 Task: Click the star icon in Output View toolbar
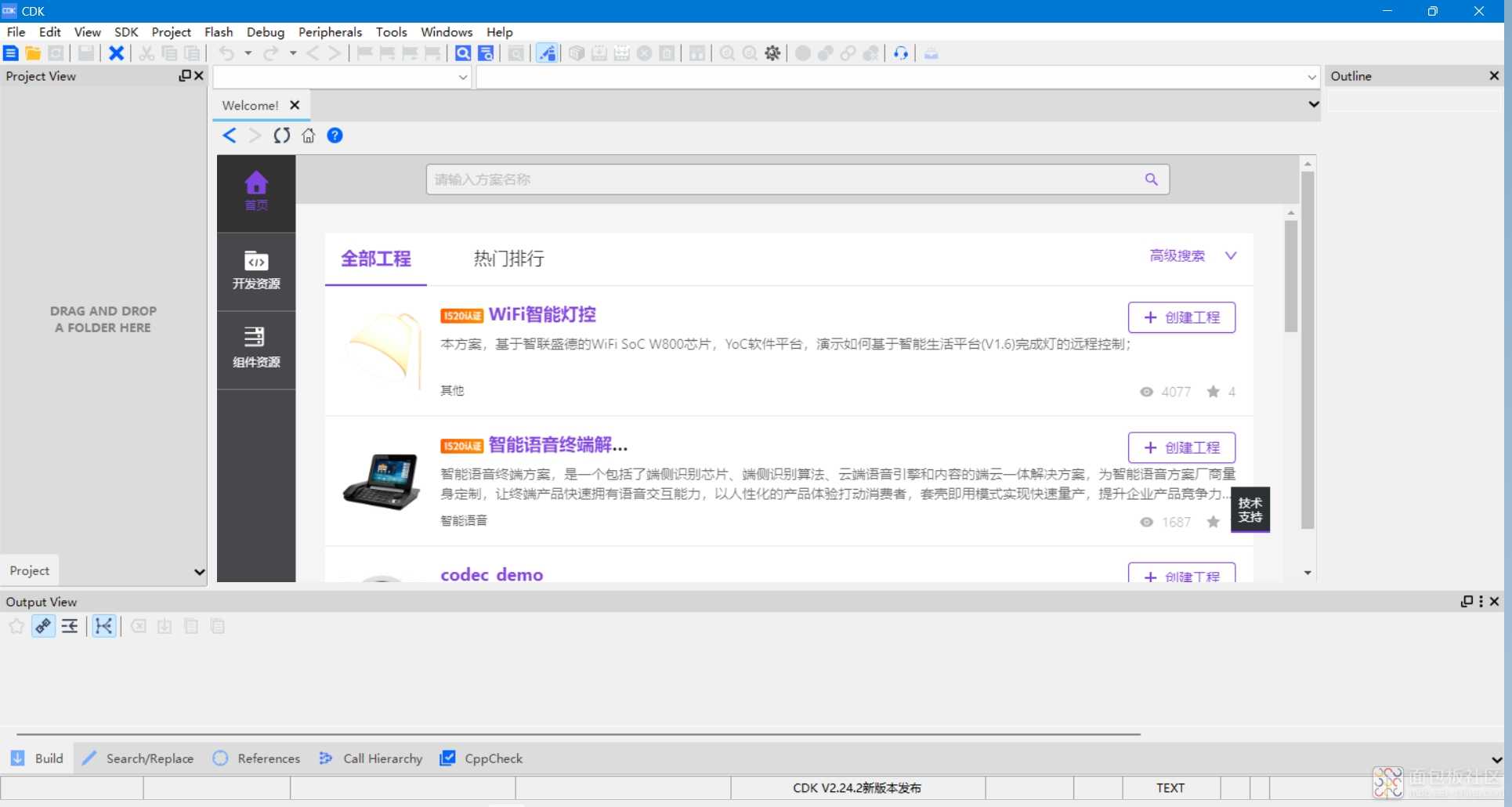[x=16, y=626]
